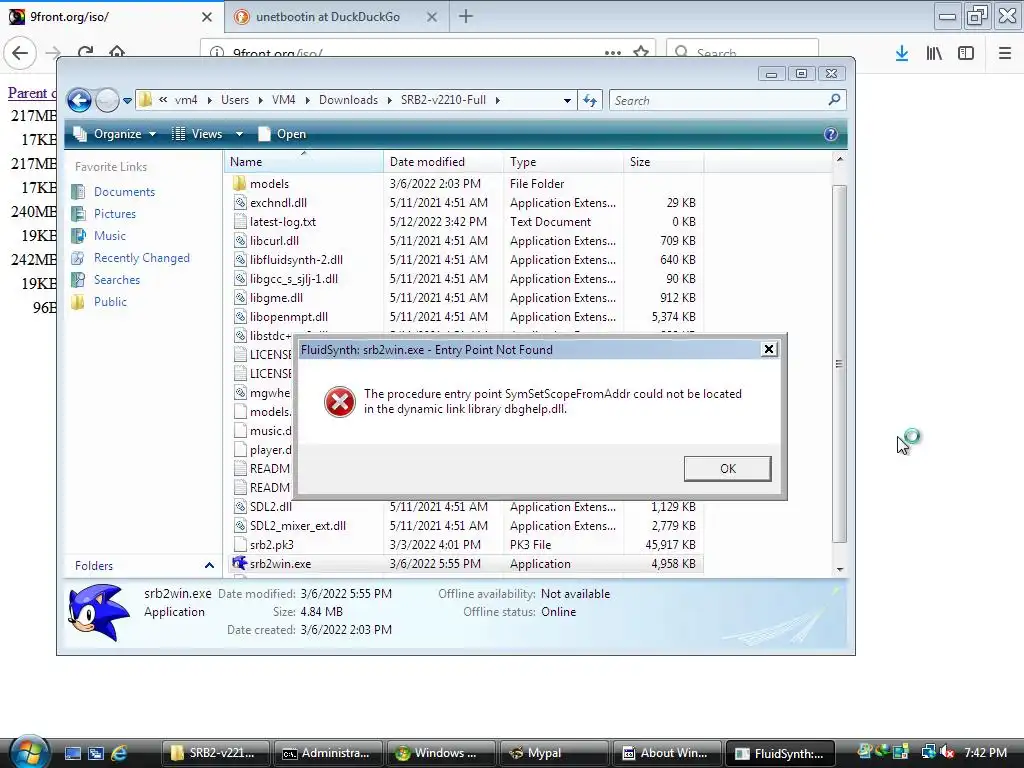This screenshot has width=1024, height=768.
Task: Open browser downloads arrow icon
Action: tap(902, 54)
